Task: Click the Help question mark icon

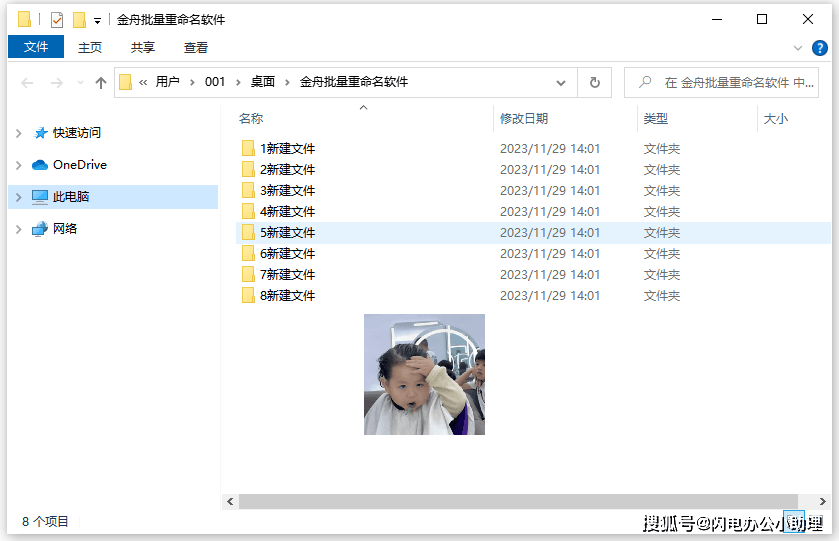Action: click(819, 48)
